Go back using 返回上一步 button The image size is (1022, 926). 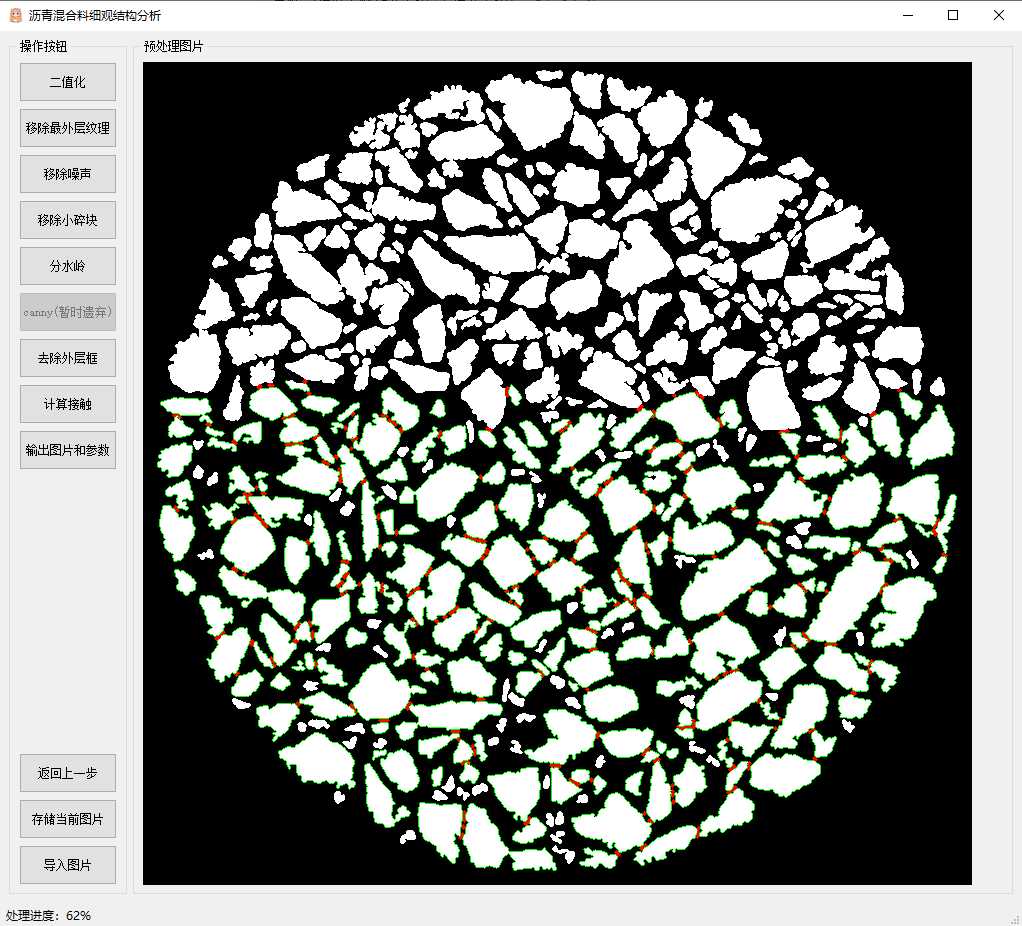tap(68, 773)
